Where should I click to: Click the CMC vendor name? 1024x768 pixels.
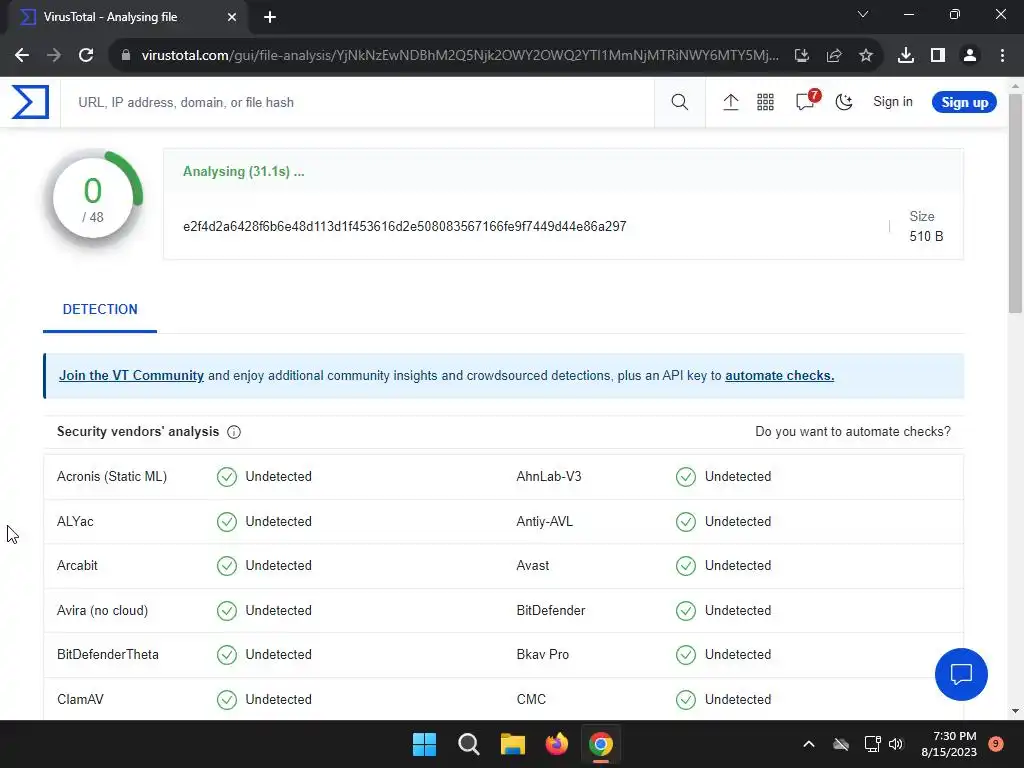click(531, 699)
